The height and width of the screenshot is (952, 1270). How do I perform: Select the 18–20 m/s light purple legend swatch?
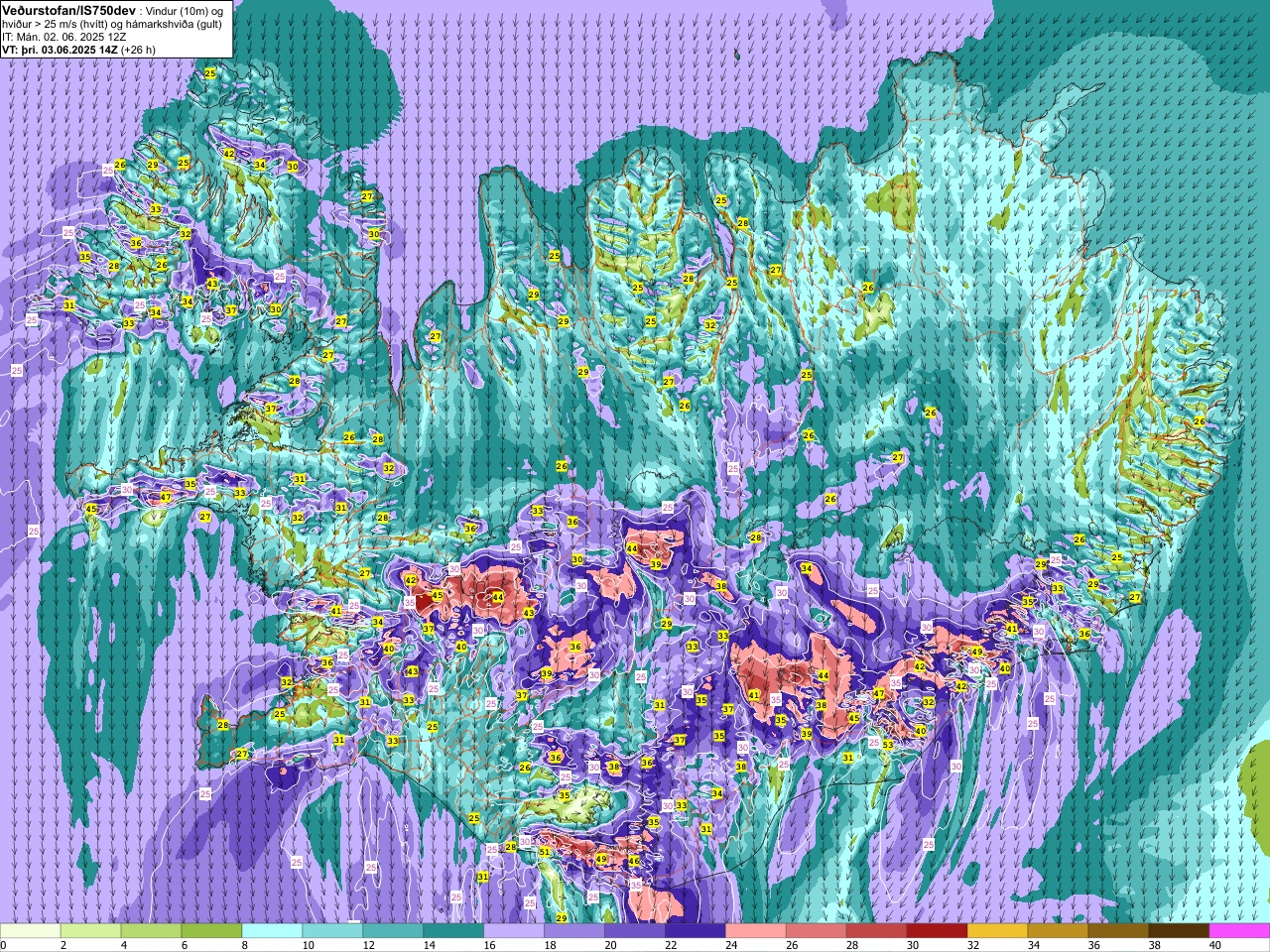click(574, 931)
